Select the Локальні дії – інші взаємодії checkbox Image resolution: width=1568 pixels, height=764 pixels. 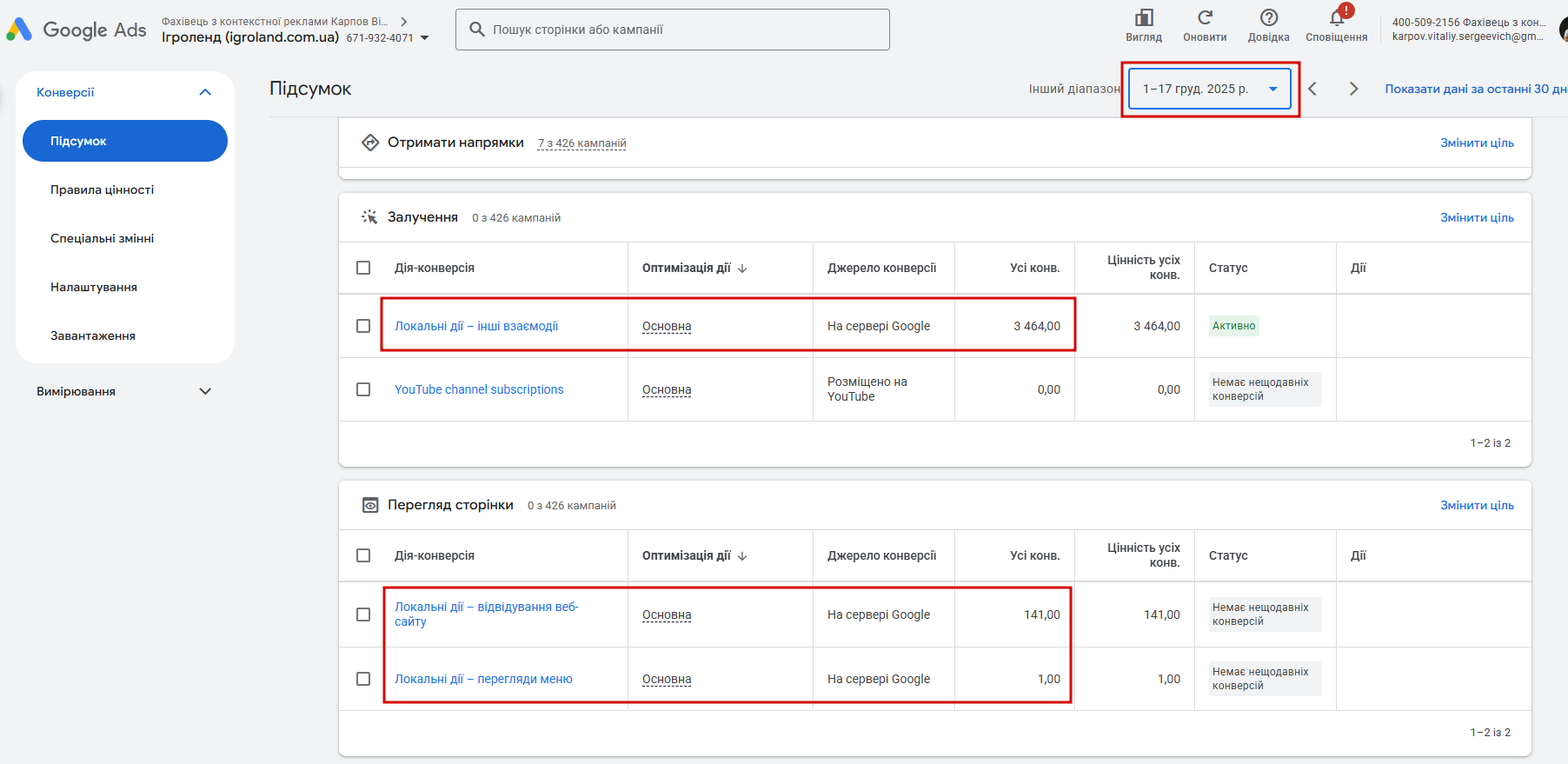tap(363, 326)
